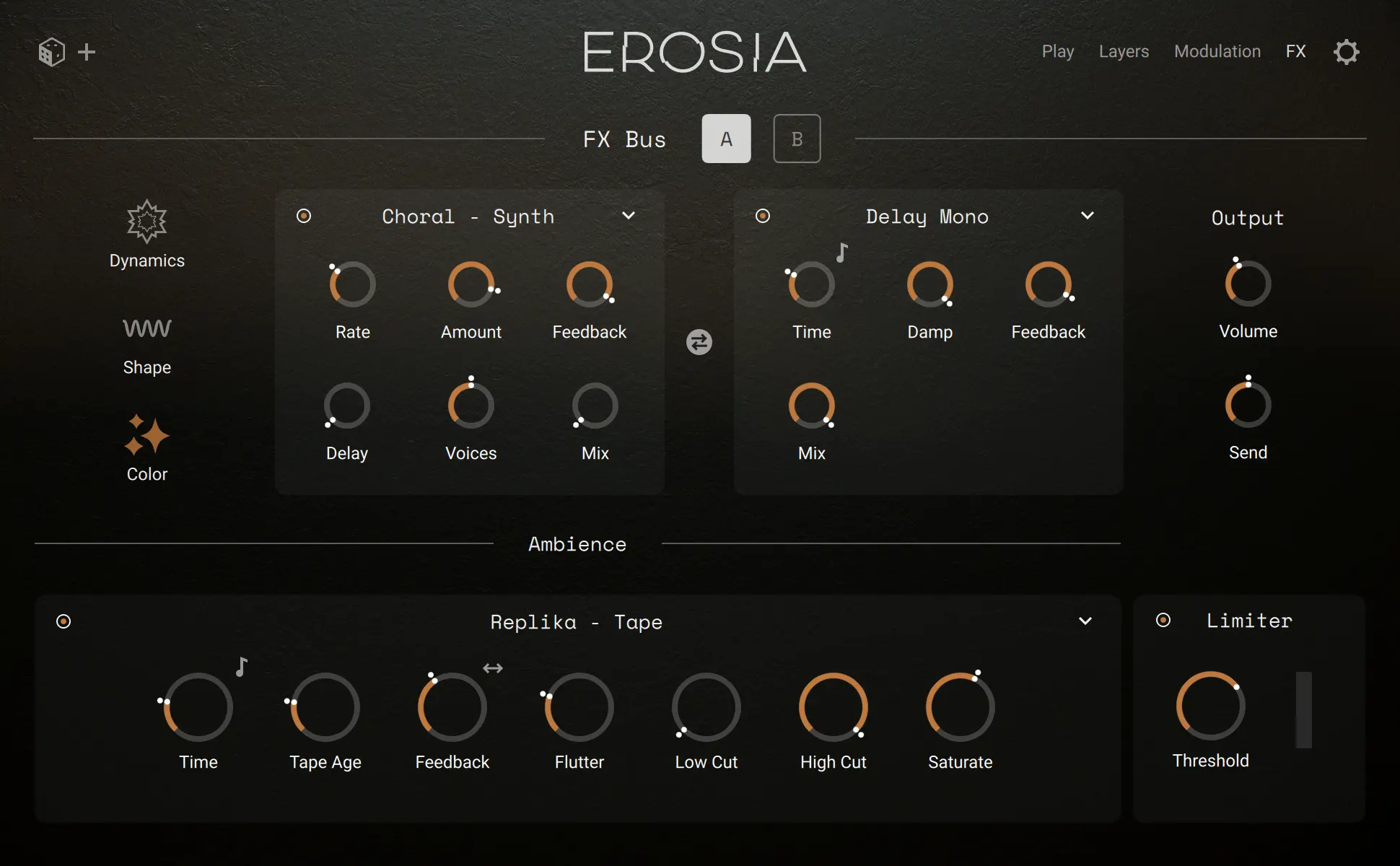Click the dice randomize preset icon

pos(51,51)
